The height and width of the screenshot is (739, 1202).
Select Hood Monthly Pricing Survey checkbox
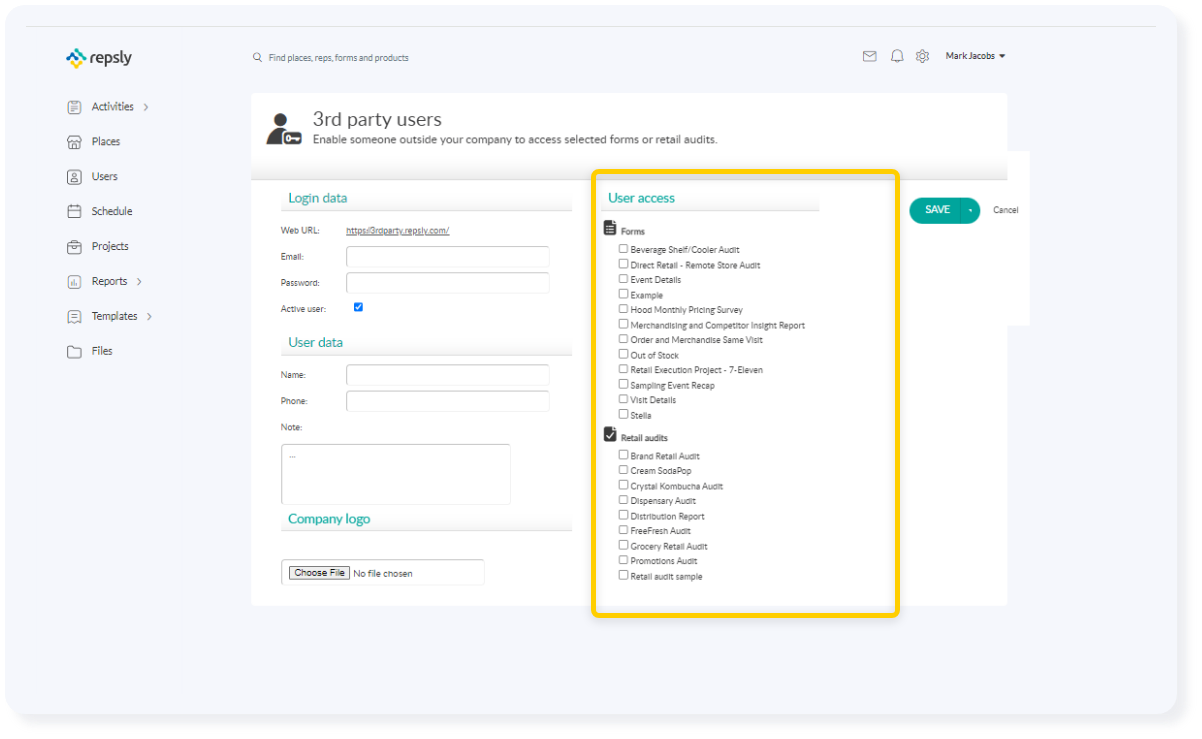pyautogui.click(x=624, y=309)
